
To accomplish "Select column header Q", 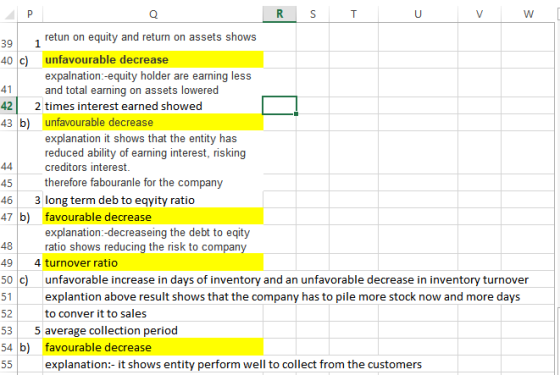I will [153, 14].
